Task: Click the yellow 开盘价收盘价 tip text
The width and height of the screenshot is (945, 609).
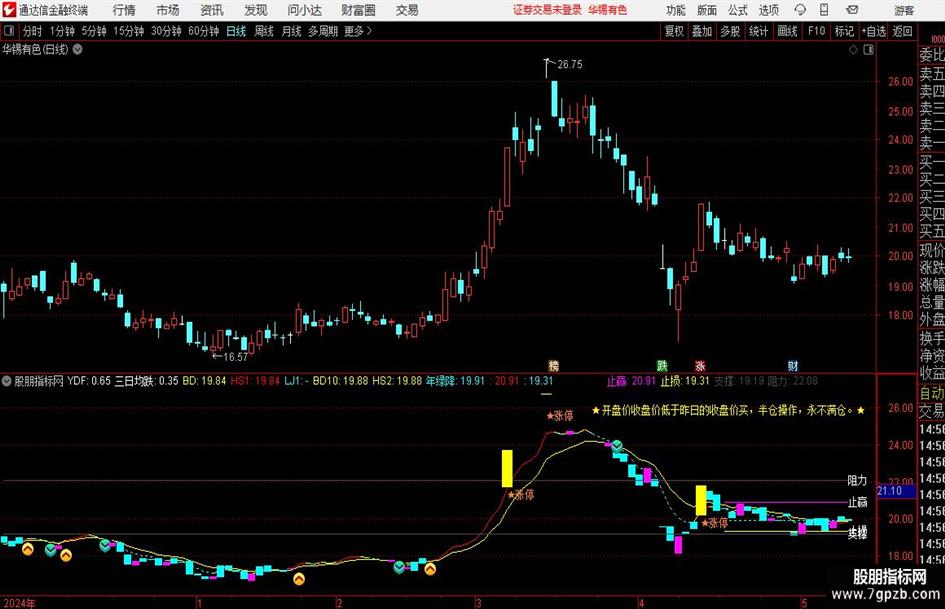Action: coord(729,411)
